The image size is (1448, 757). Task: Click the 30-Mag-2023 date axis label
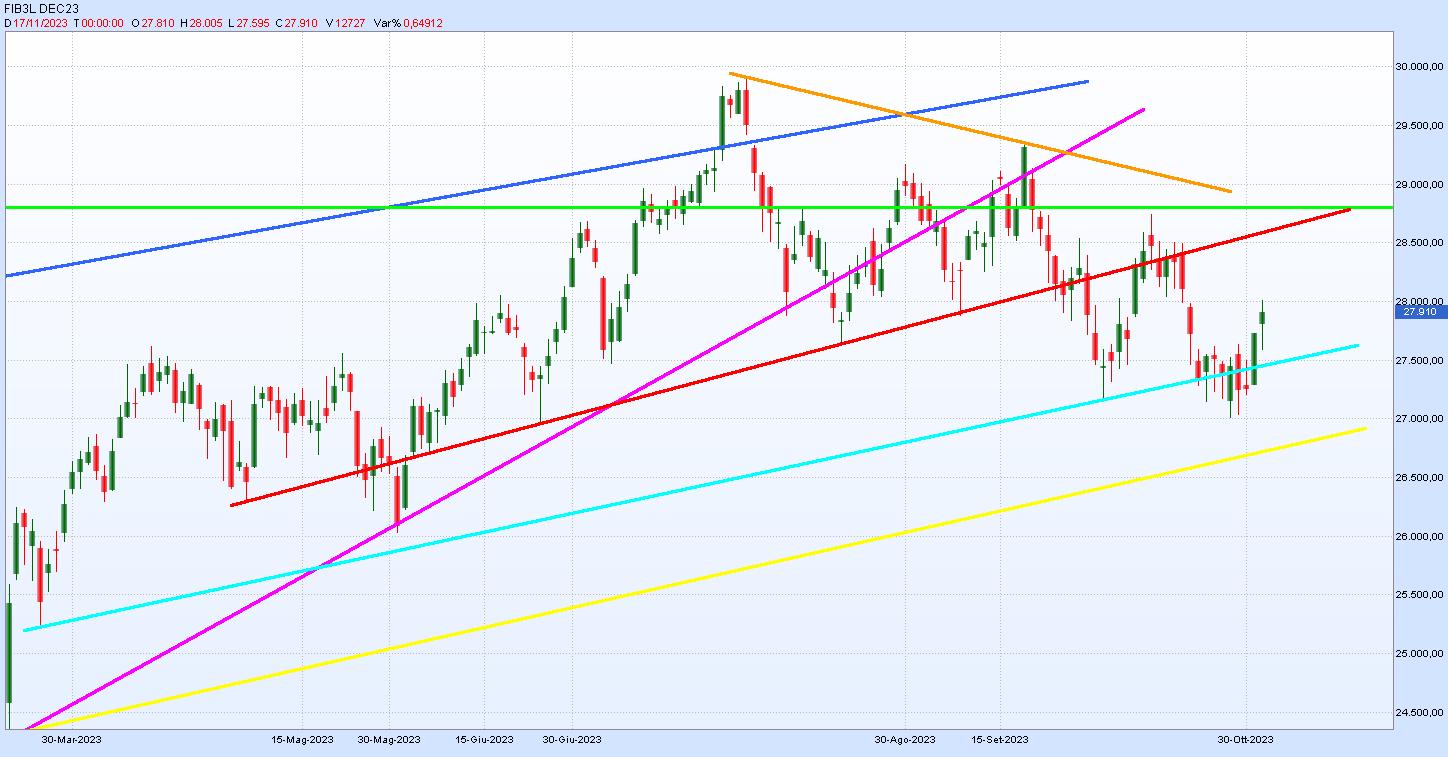tap(389, 740)
